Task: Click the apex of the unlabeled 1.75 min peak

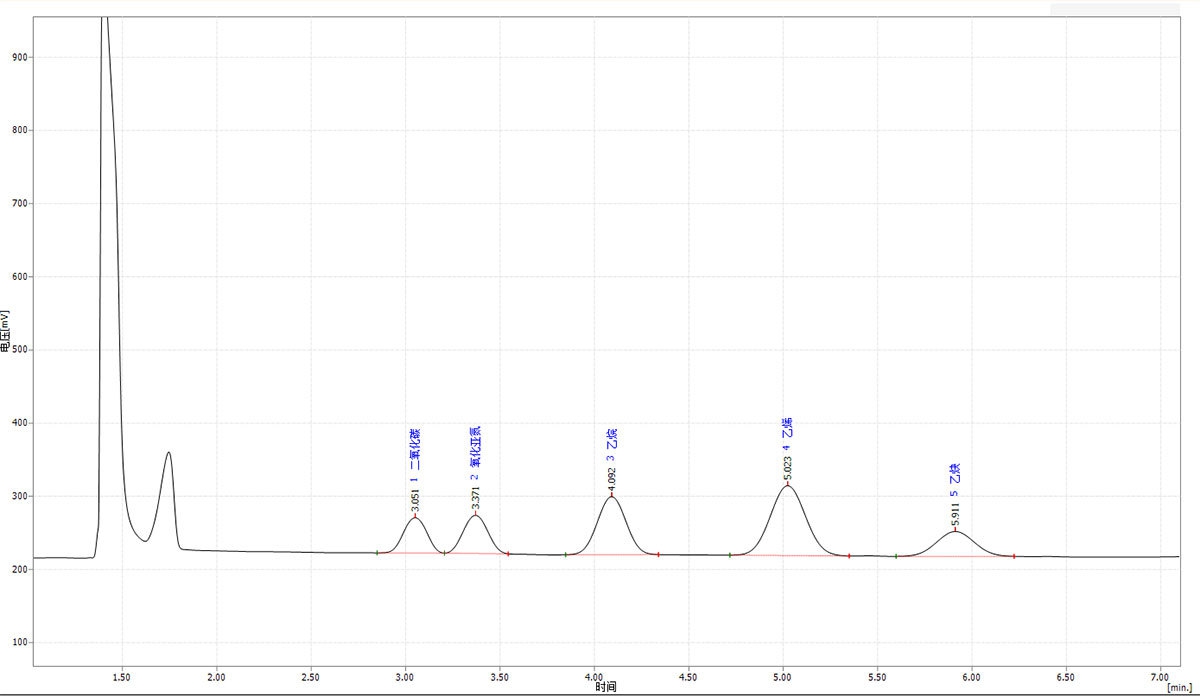Action: tap(168, 453)
